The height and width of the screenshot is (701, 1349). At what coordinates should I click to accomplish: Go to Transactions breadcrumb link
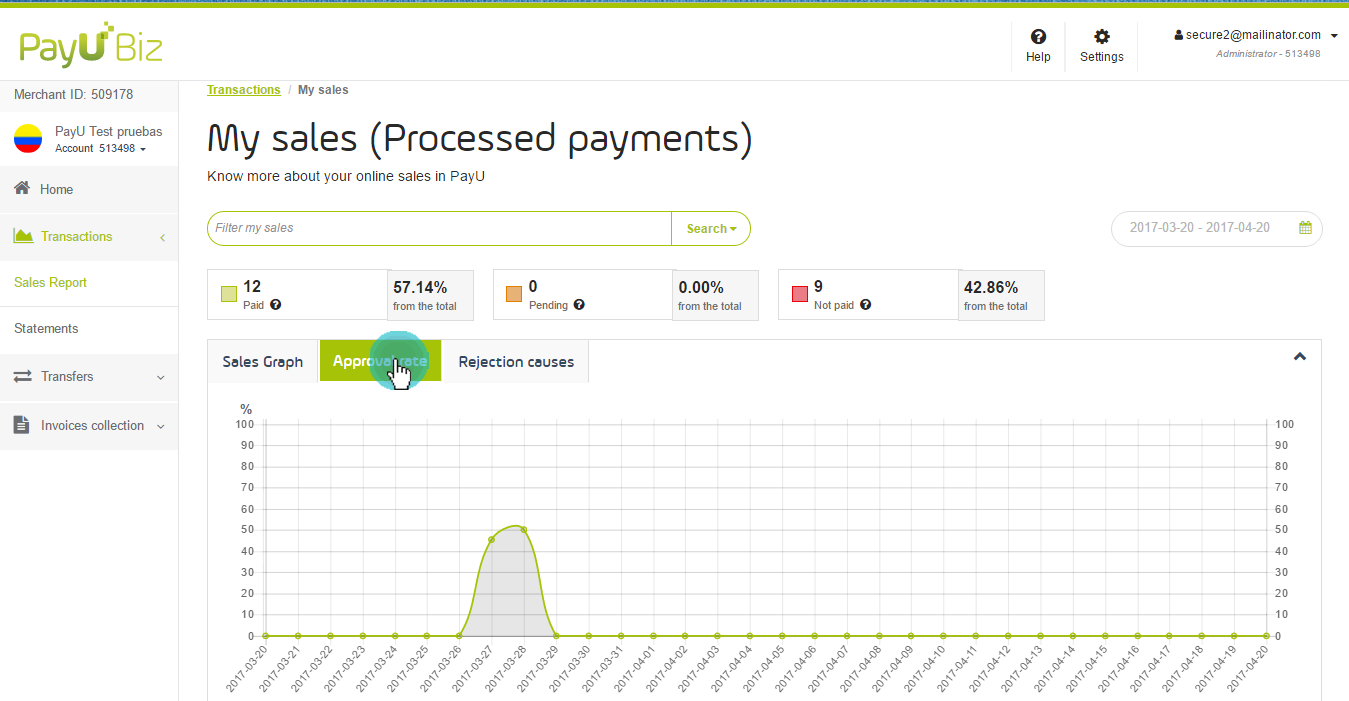[243, 90]
